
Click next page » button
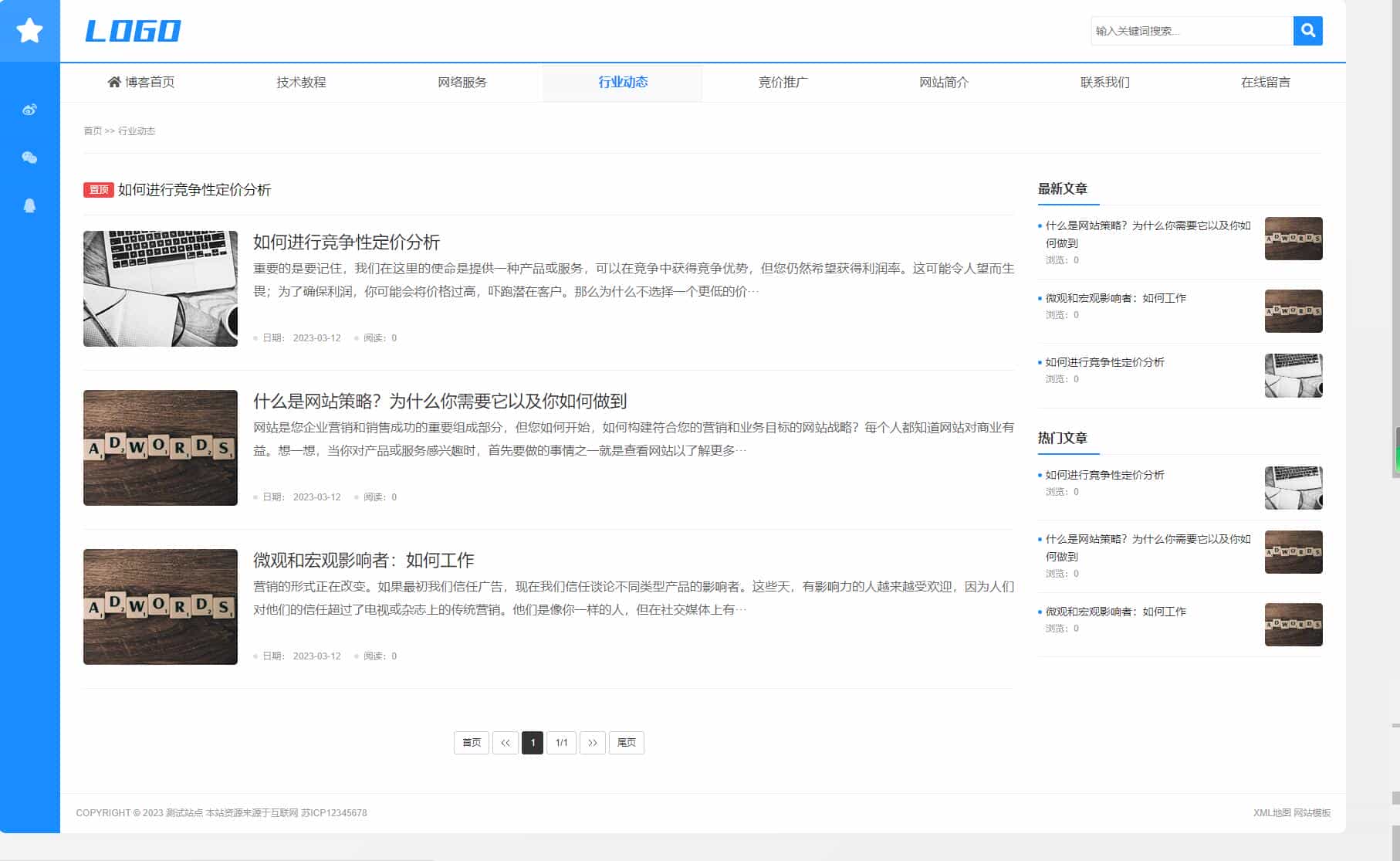[593, 743]
